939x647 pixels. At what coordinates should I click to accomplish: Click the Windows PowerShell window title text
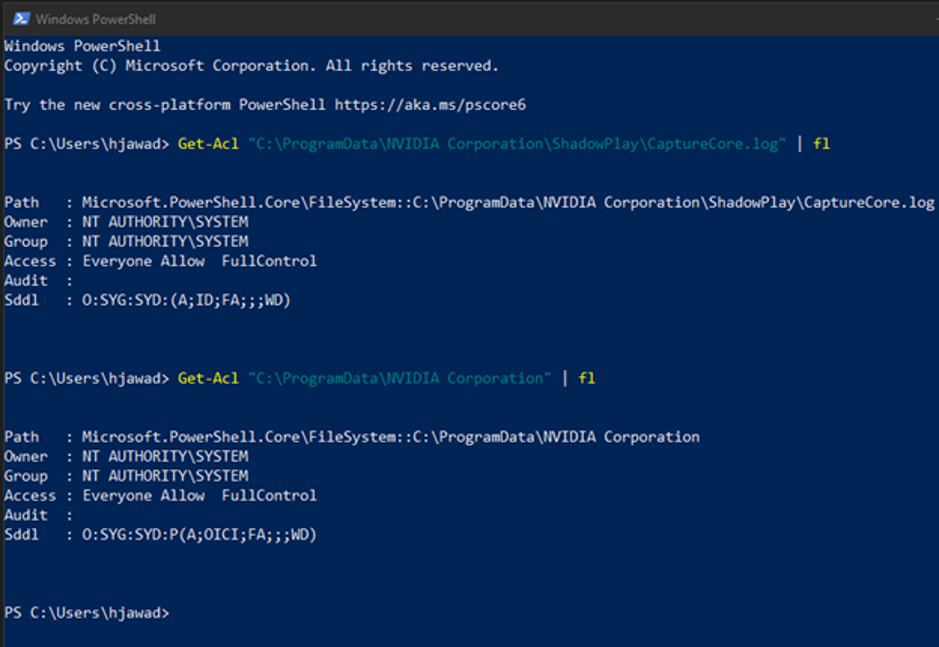(95, 19)
